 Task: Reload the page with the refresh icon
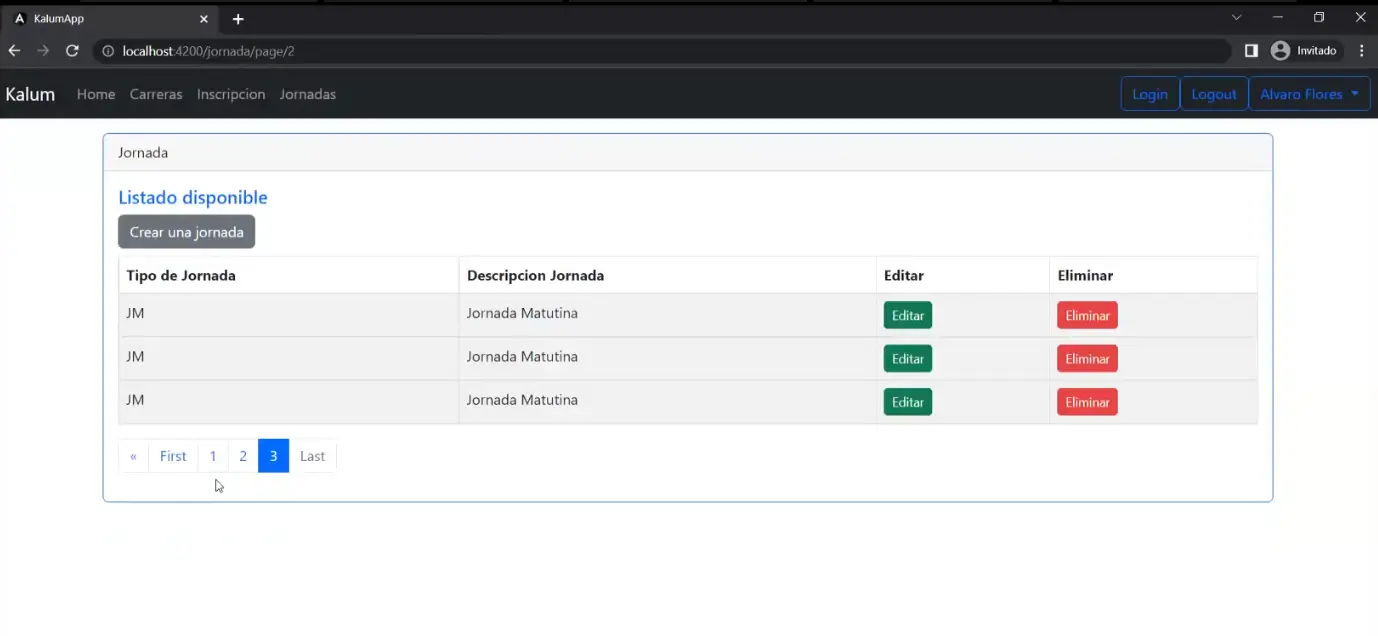click(72, 51)
